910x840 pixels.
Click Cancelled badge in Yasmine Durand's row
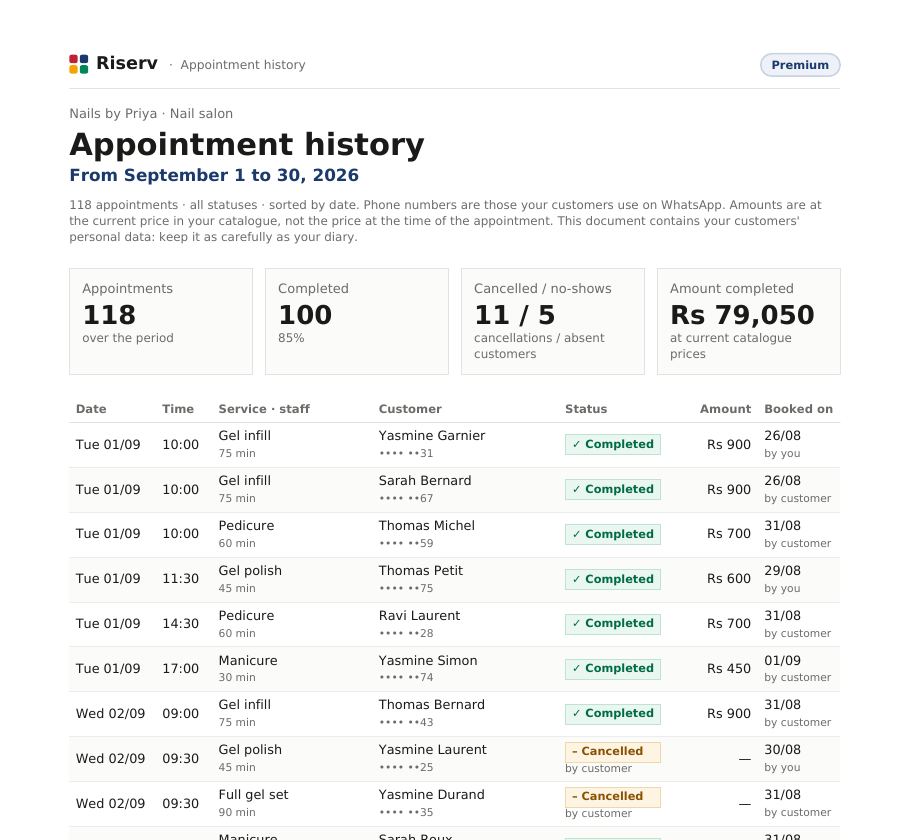[613, 796]
